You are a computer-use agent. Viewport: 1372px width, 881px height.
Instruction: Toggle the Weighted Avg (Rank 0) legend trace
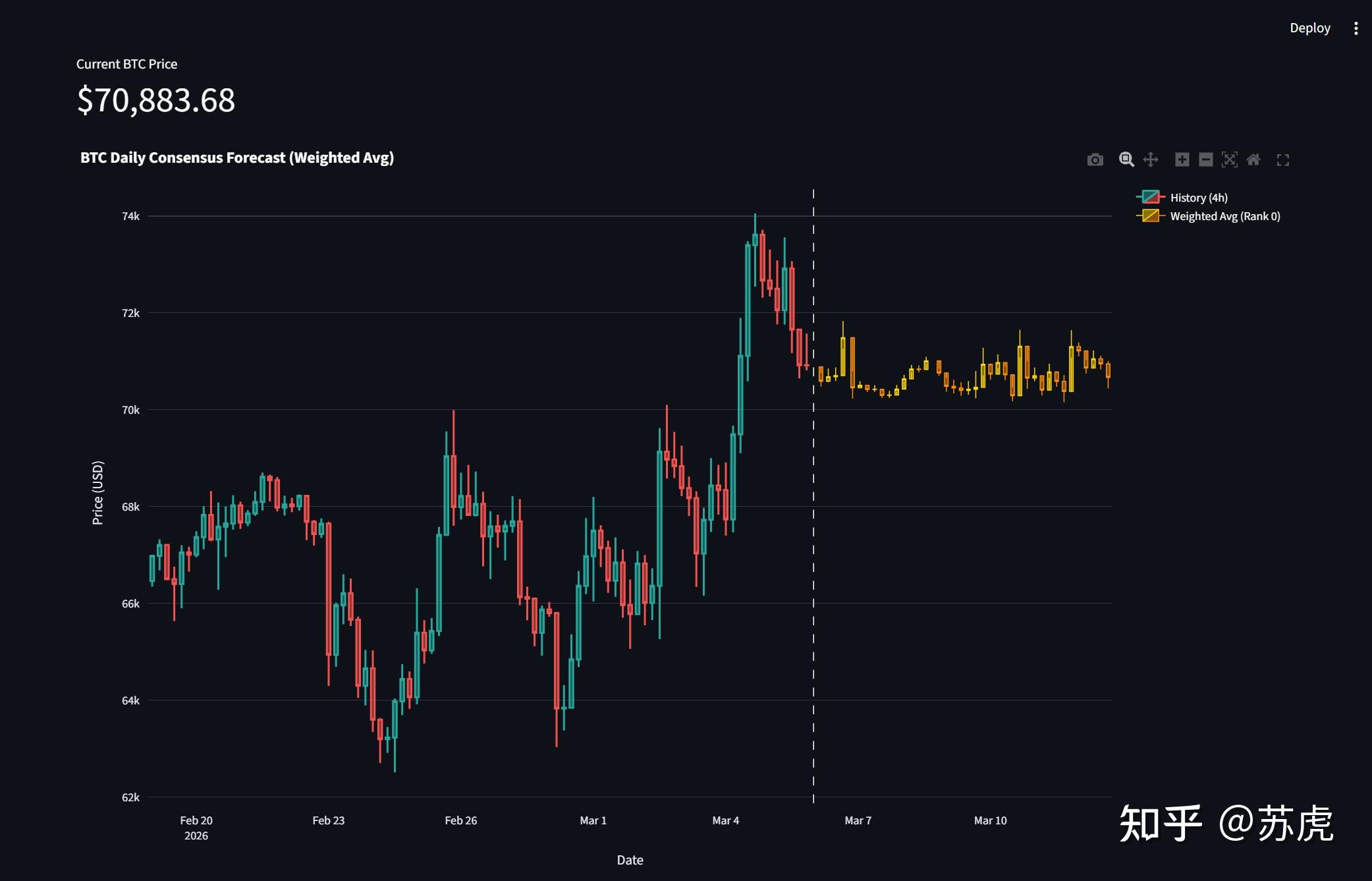click(x=1224, y=216)
